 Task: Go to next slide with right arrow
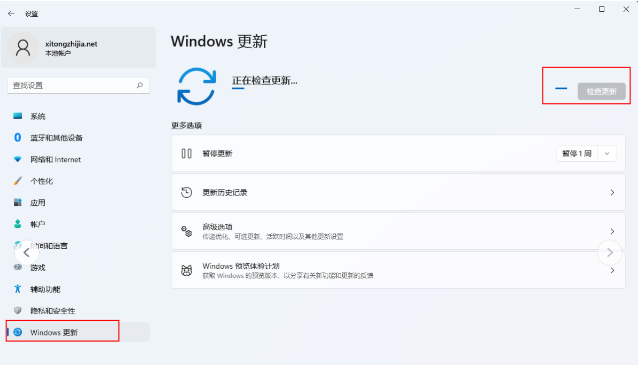(610, 253)
